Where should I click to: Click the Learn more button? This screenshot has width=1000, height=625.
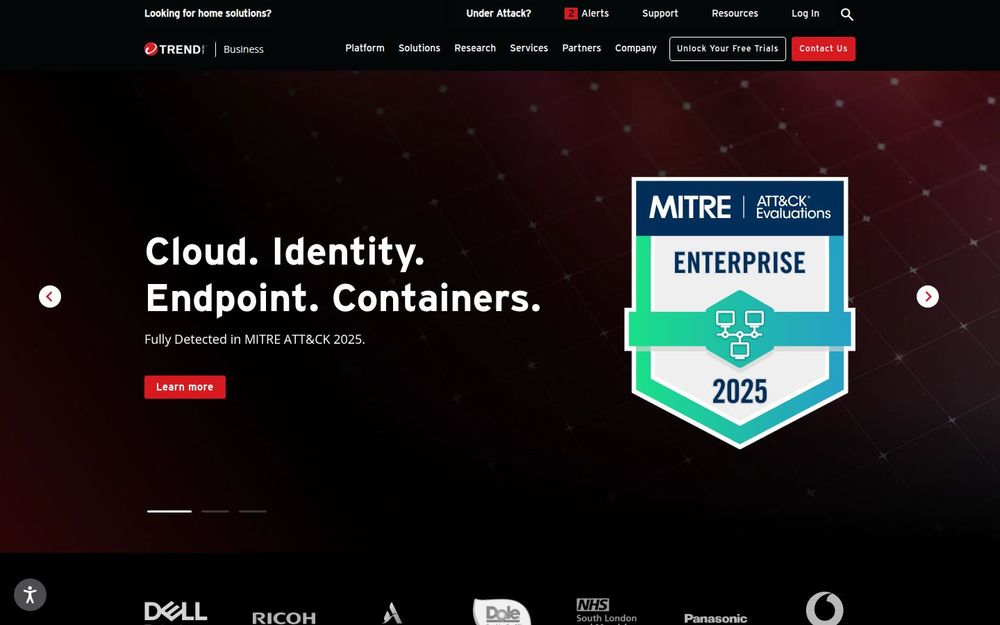185,387
